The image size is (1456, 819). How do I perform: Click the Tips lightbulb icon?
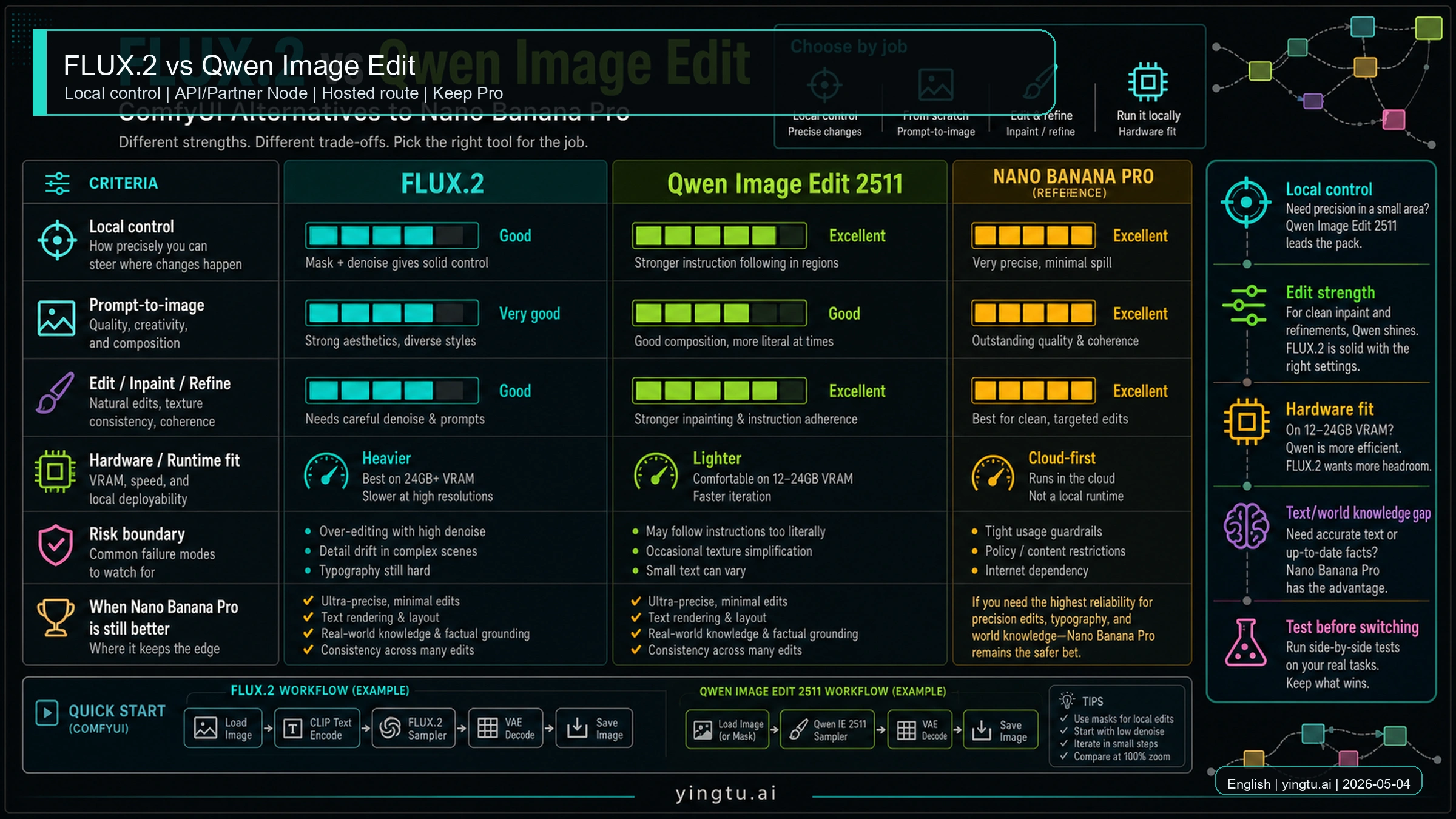coord(1067,700)
